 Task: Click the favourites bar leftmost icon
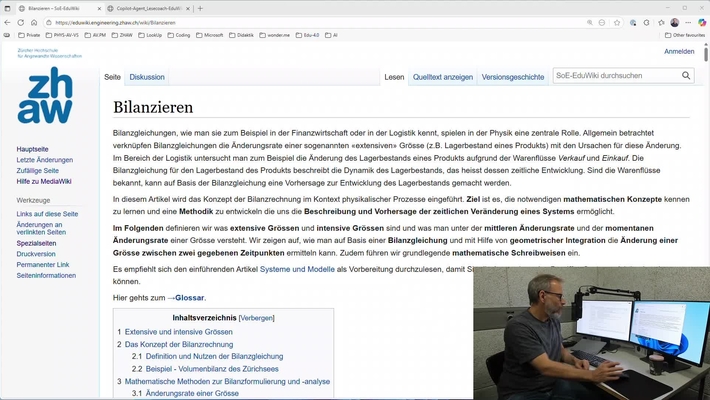7,35
